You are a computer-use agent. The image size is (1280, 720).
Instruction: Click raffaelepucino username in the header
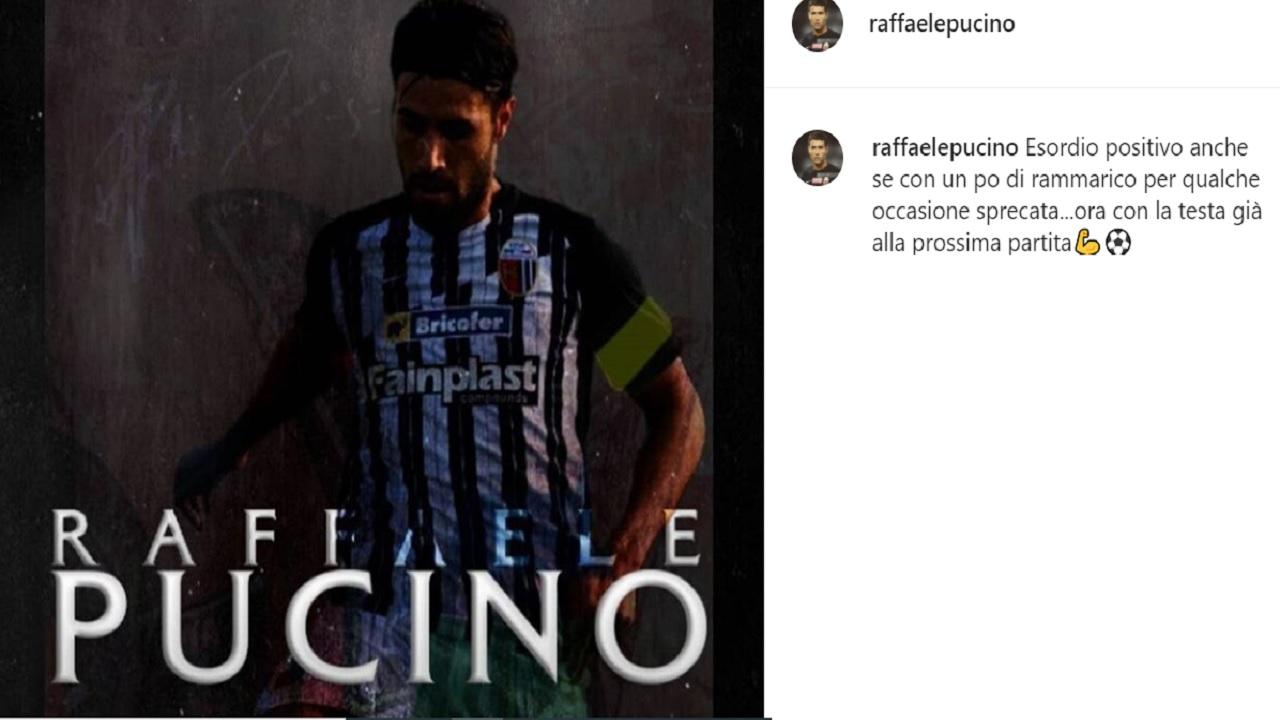click(x=942, y=24)
